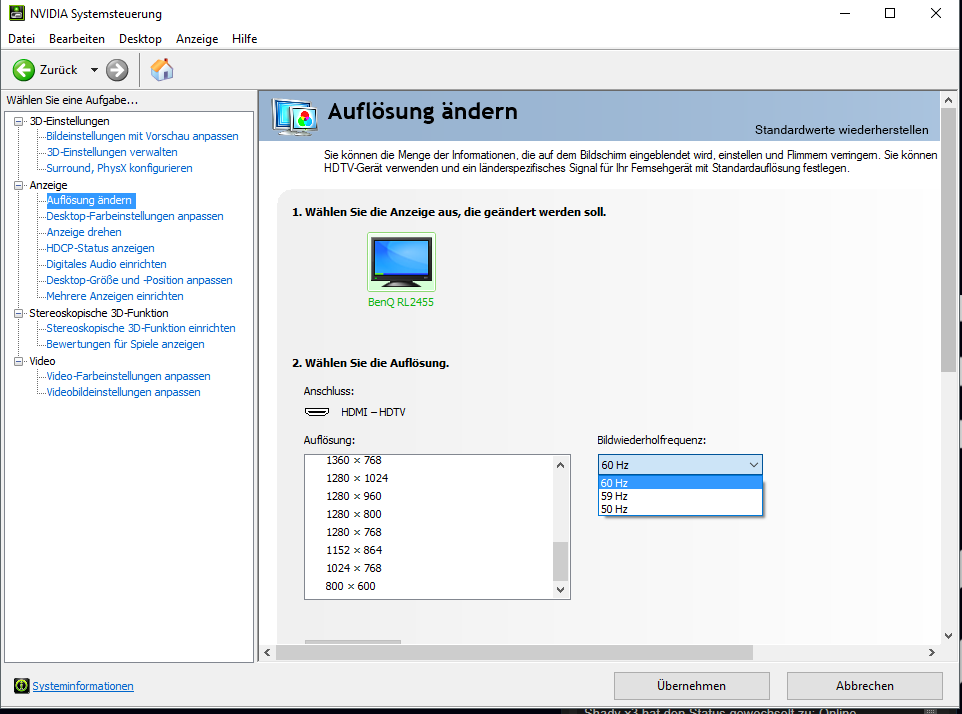The image size is (962, 714).
Task: Click Standardwerte wiederherstellen link
Action: coord(842,130)
